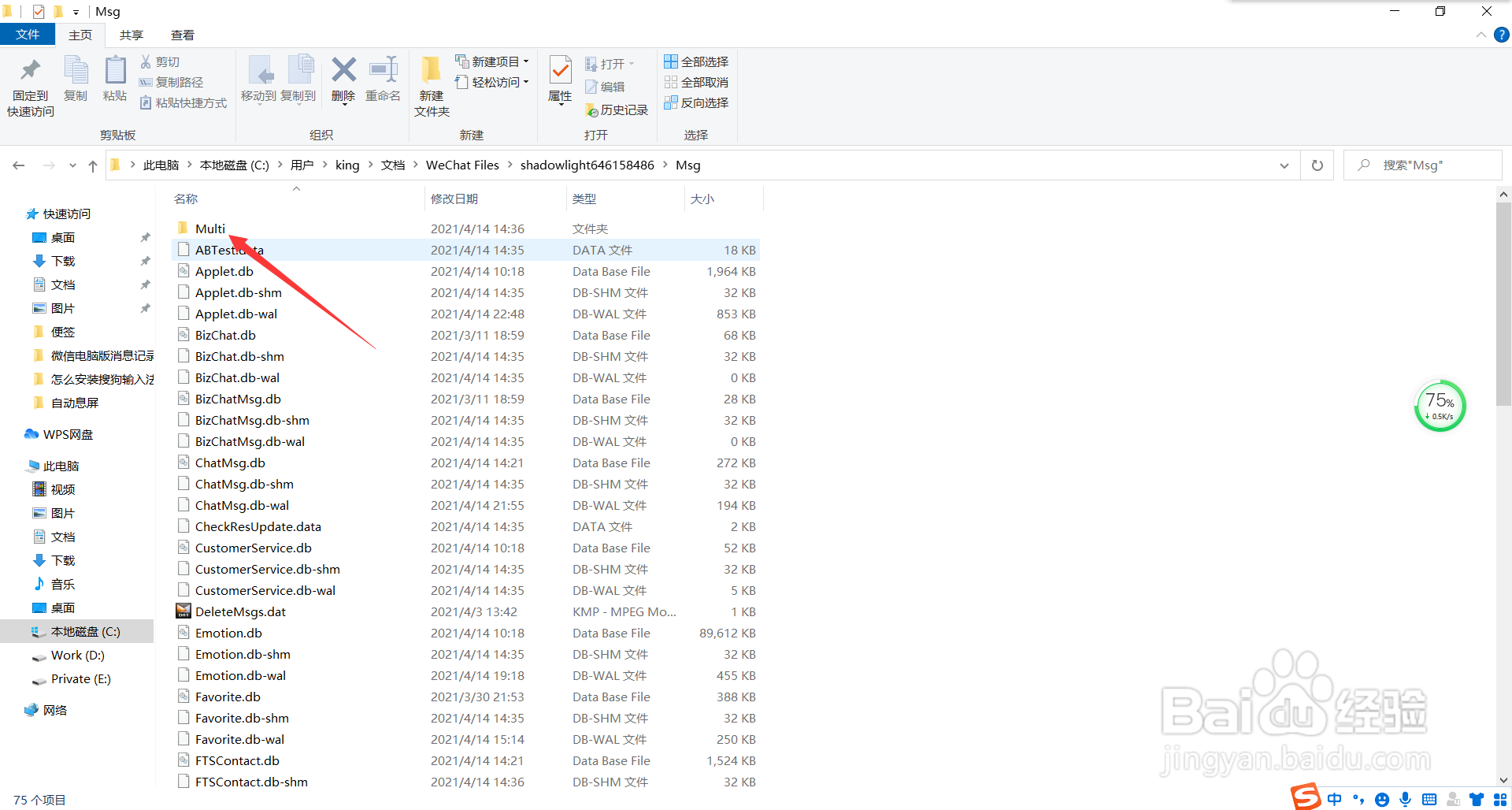This screenshot has height=810, width=1512.
Task: Click the Paste ribbon icon
Action: 115,70
